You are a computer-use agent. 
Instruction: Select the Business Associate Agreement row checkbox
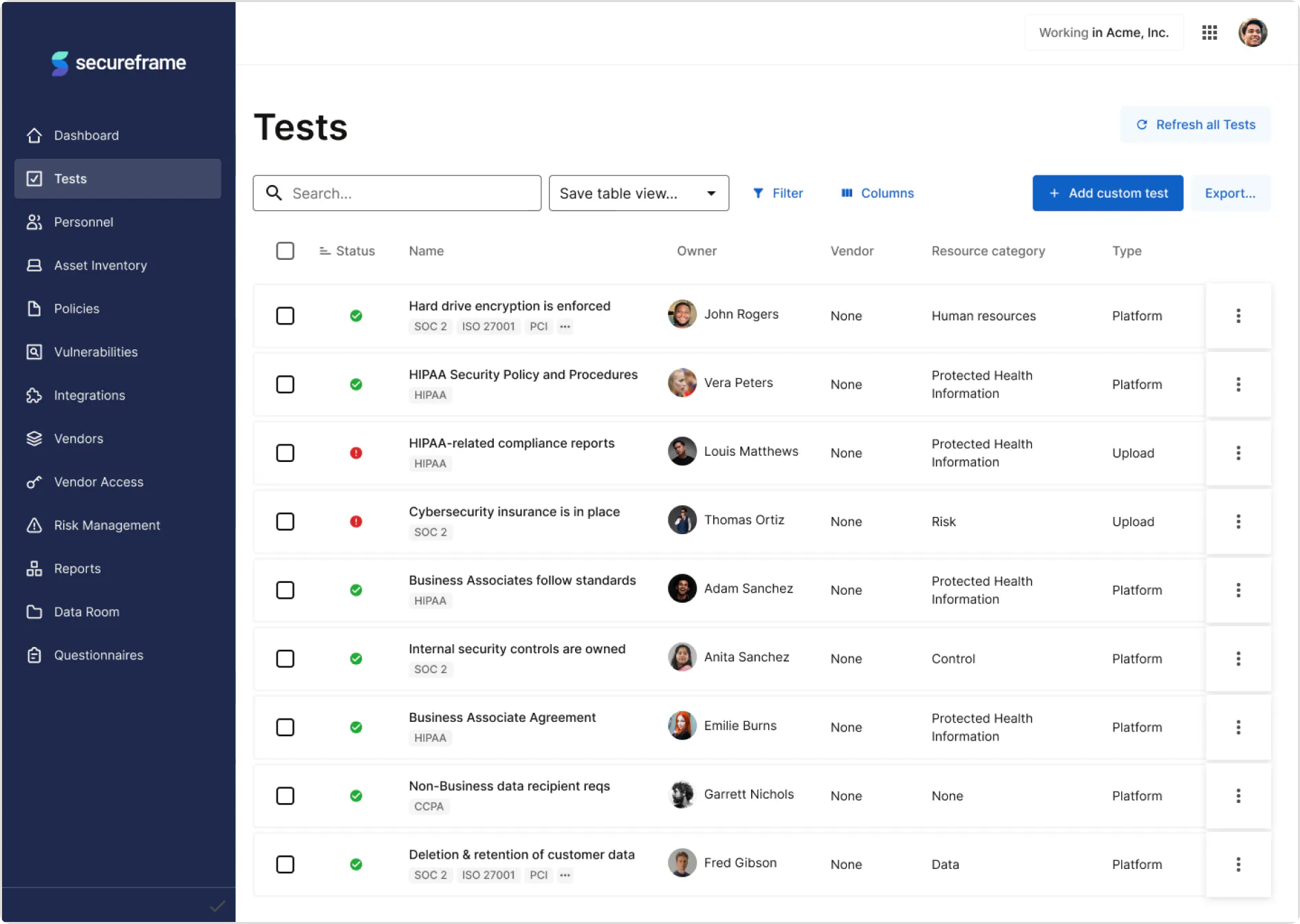click(x=285, y=727)
